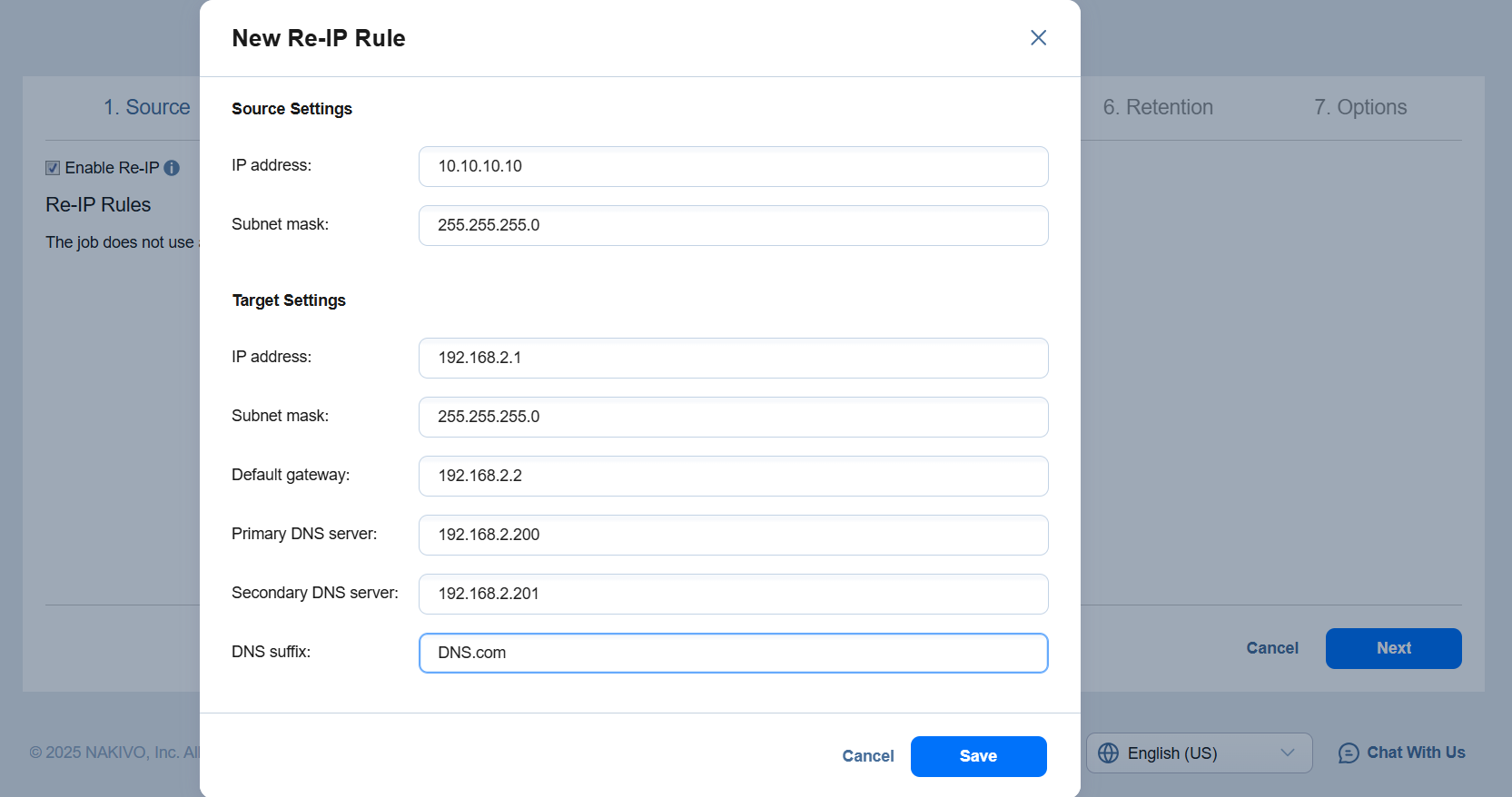
Task: Cancel the job wizard
Action: point(1271,648)
